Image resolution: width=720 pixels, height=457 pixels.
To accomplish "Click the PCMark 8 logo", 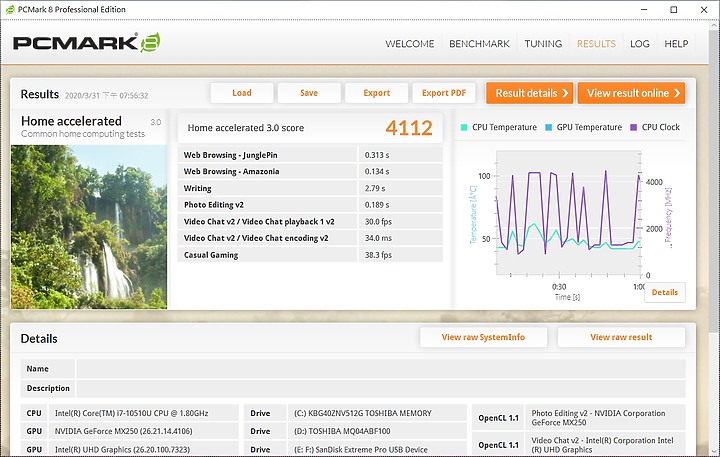I will 87,43.
